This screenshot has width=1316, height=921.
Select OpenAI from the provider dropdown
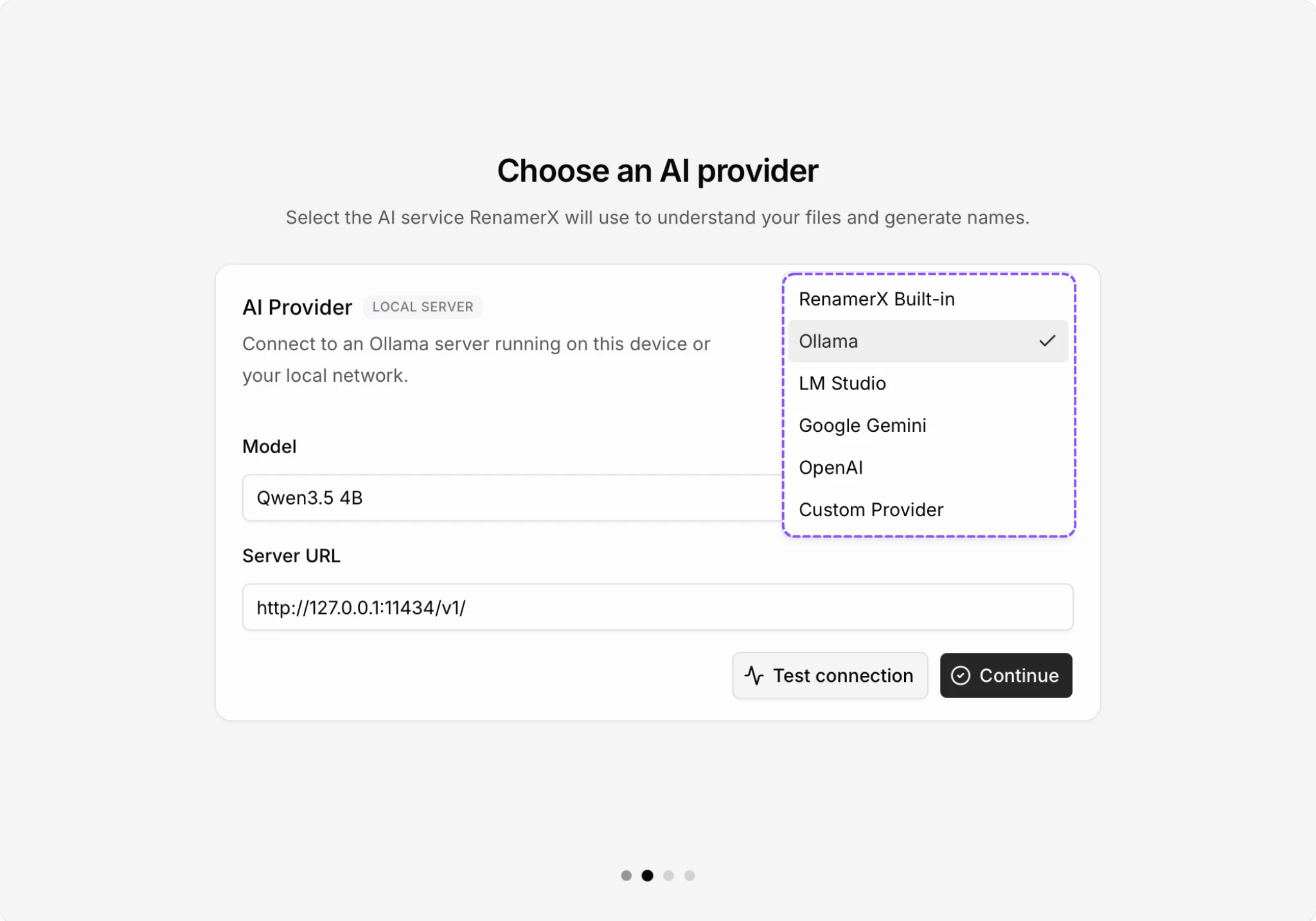pos(928,468)
